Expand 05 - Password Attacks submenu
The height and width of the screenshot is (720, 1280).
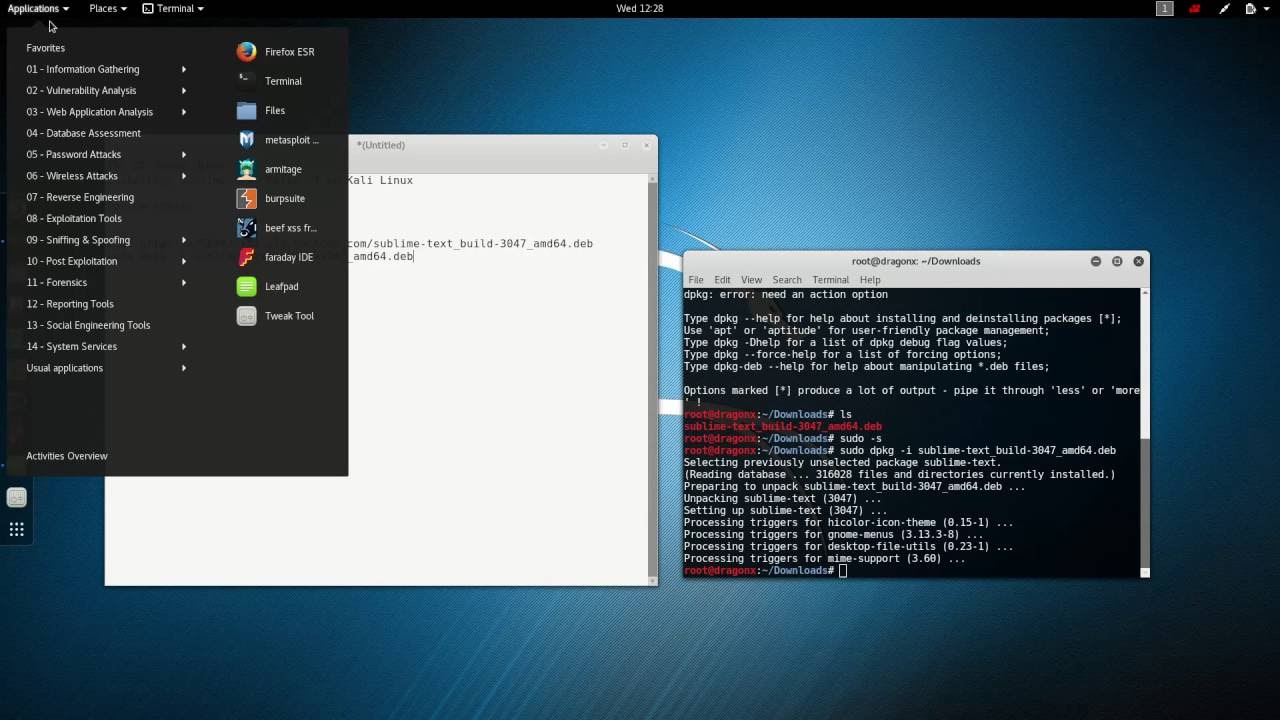coord(106,154)
